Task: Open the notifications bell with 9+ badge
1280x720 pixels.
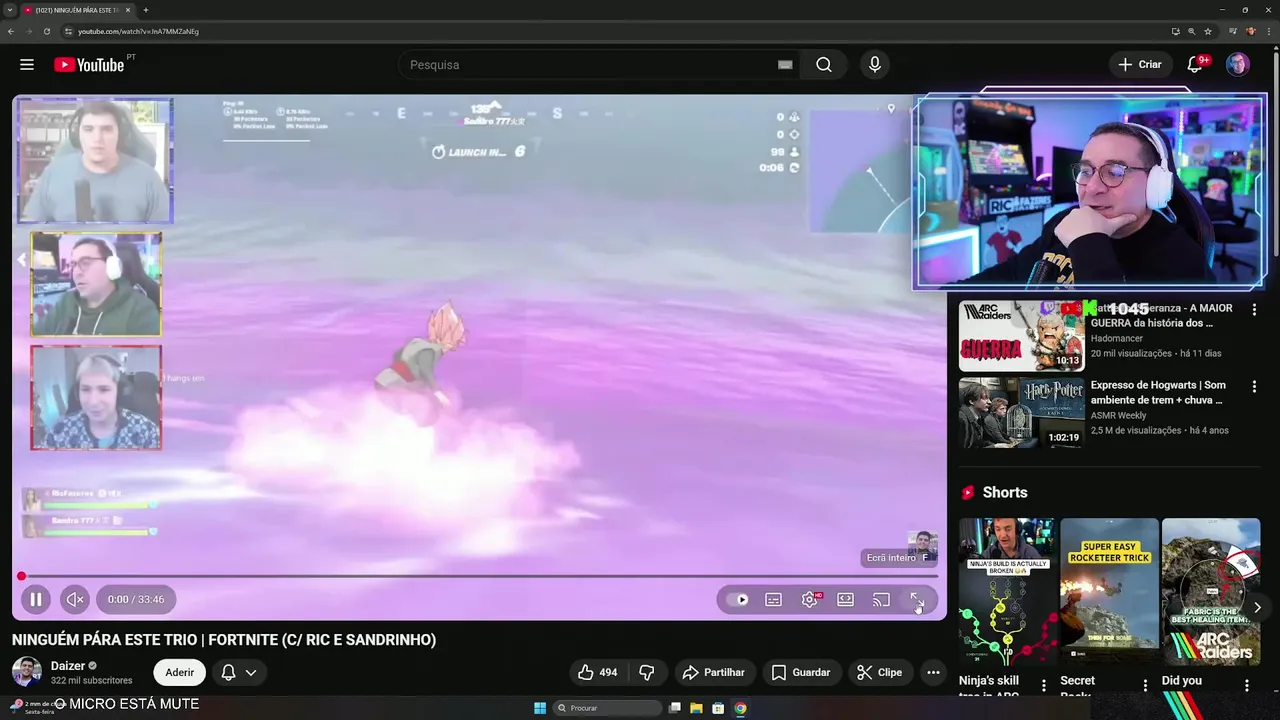Action: (1196, 65)
